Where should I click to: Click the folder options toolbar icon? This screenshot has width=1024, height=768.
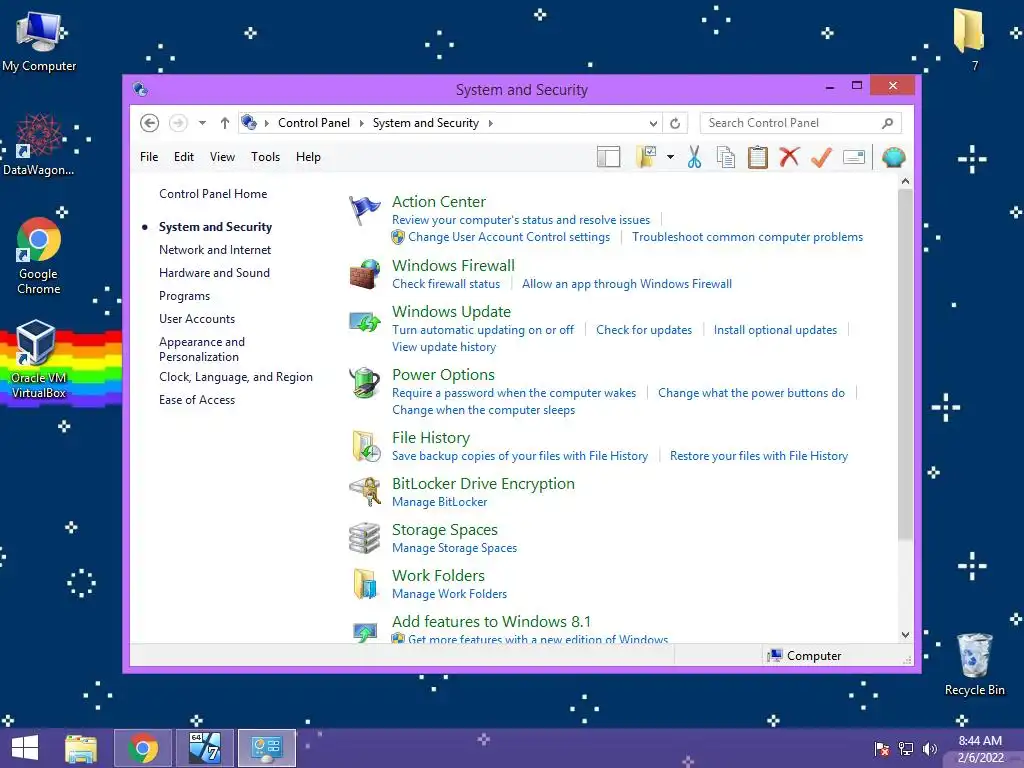pos(646,157)
